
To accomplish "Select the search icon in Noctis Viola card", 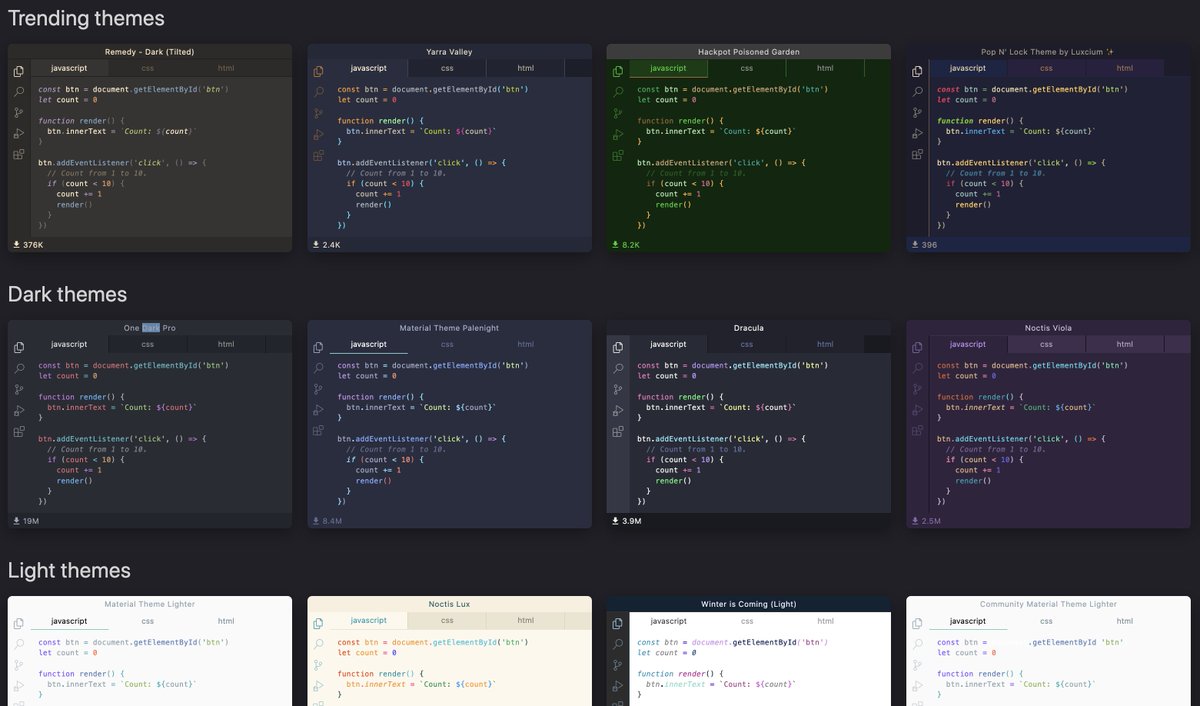I will pos(918,368).
